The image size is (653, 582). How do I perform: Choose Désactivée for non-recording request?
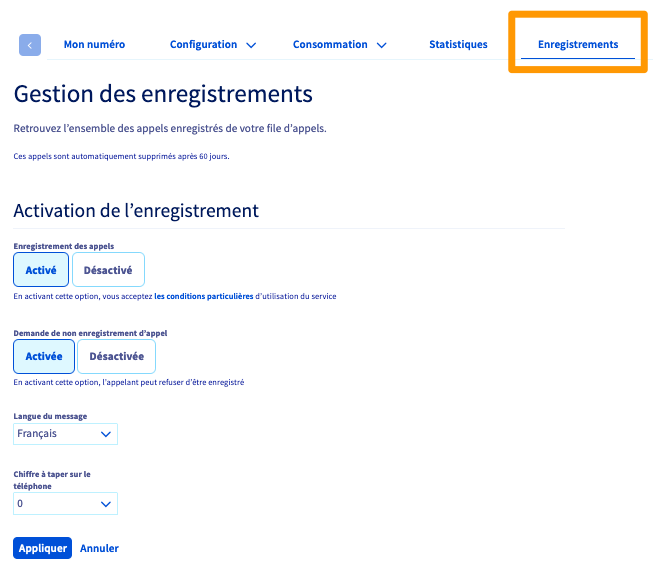[116, 356]
